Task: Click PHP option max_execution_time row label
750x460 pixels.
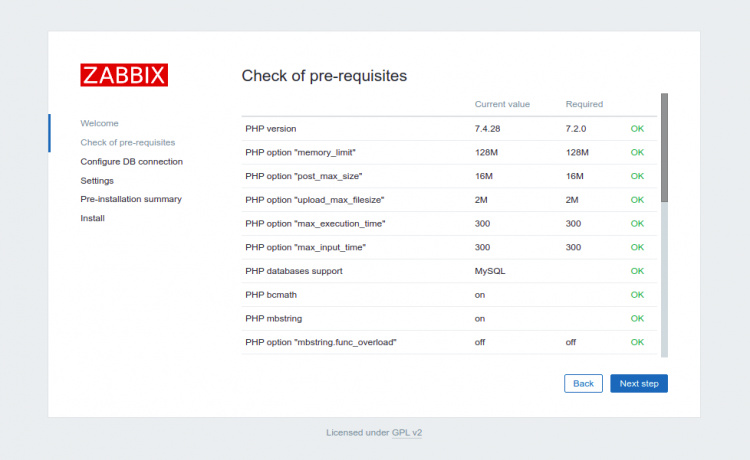Action: (x=315, y=224)
